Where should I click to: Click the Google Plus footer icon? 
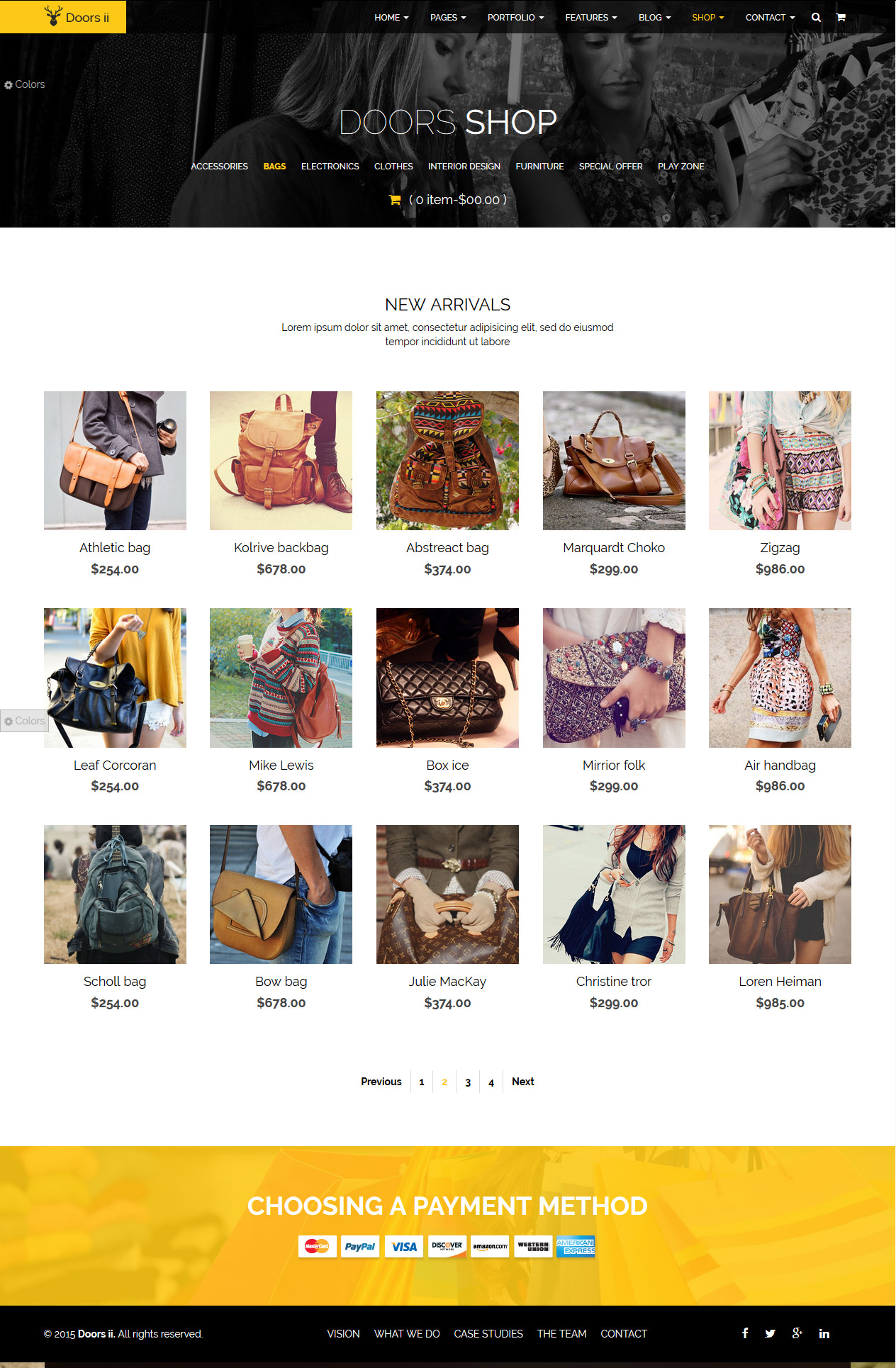[797, 1333]
